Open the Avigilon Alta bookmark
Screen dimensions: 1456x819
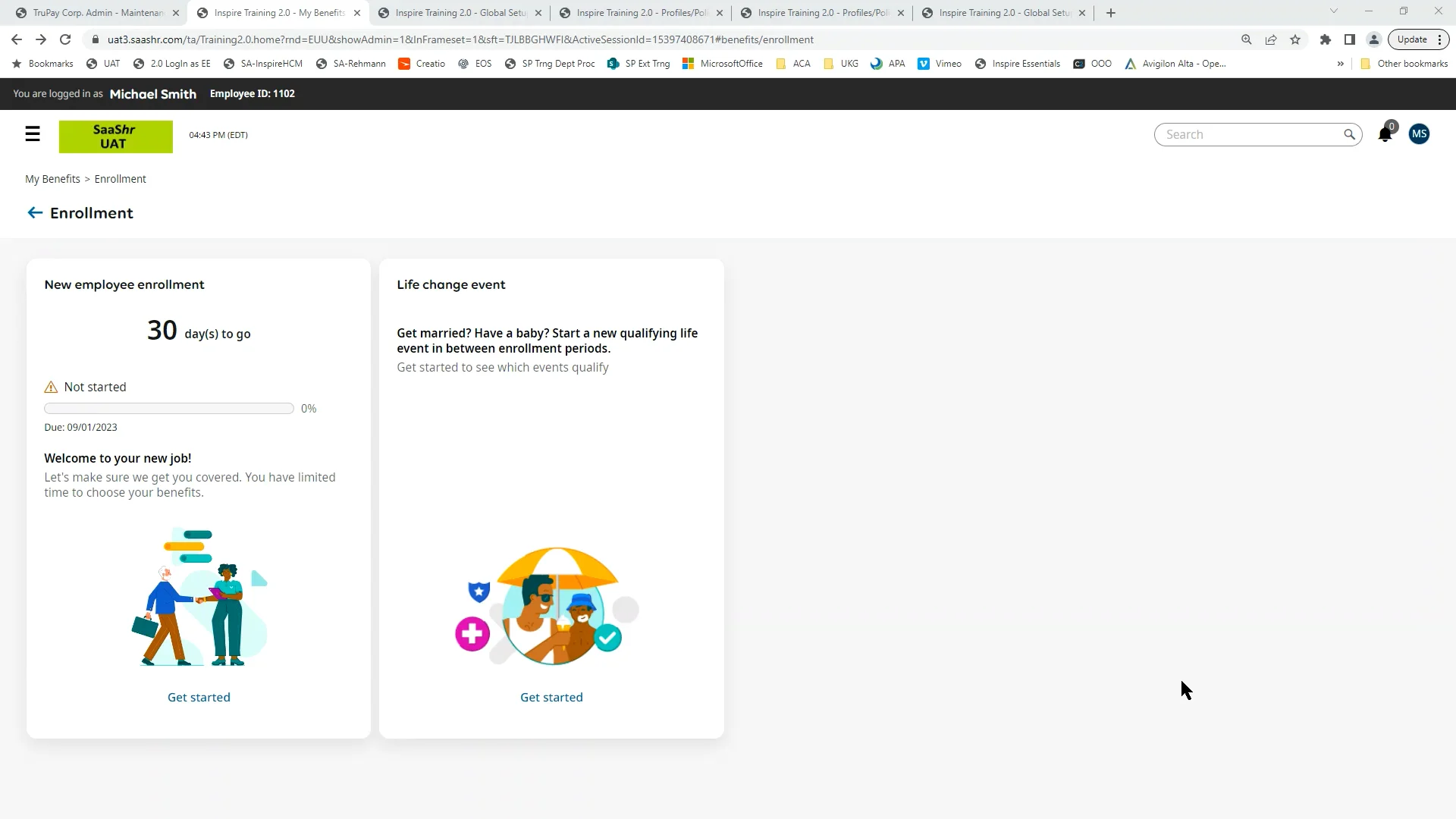(x=1175, y=64)
